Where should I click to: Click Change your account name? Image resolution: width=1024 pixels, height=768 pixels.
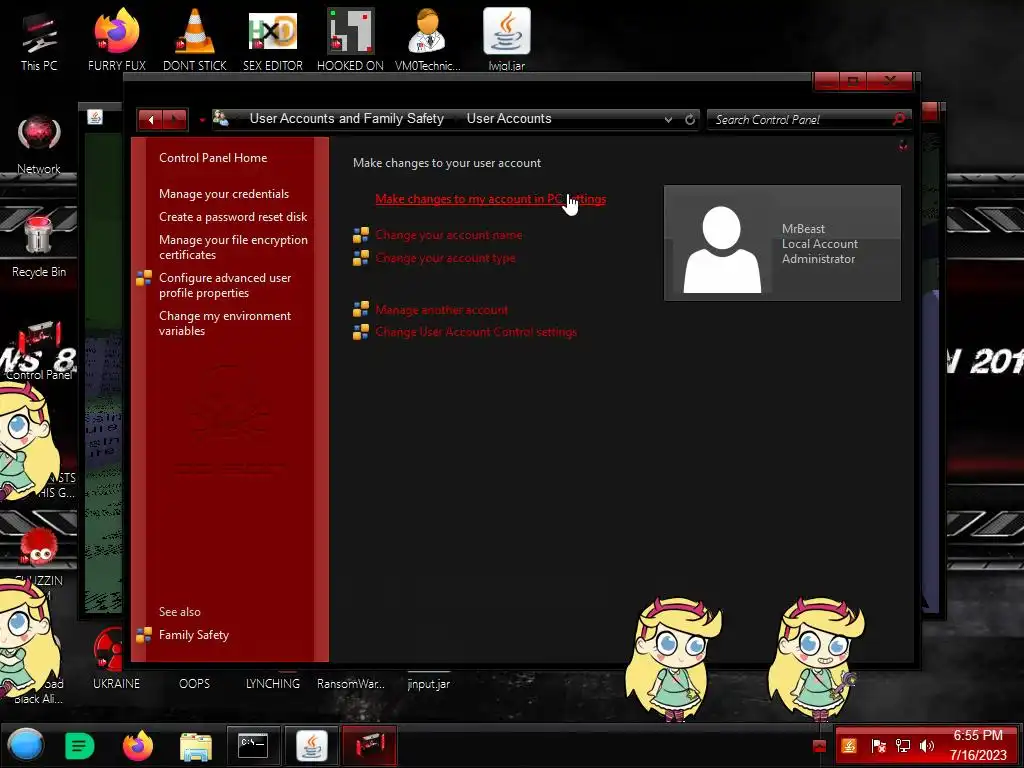click(448, 234)
